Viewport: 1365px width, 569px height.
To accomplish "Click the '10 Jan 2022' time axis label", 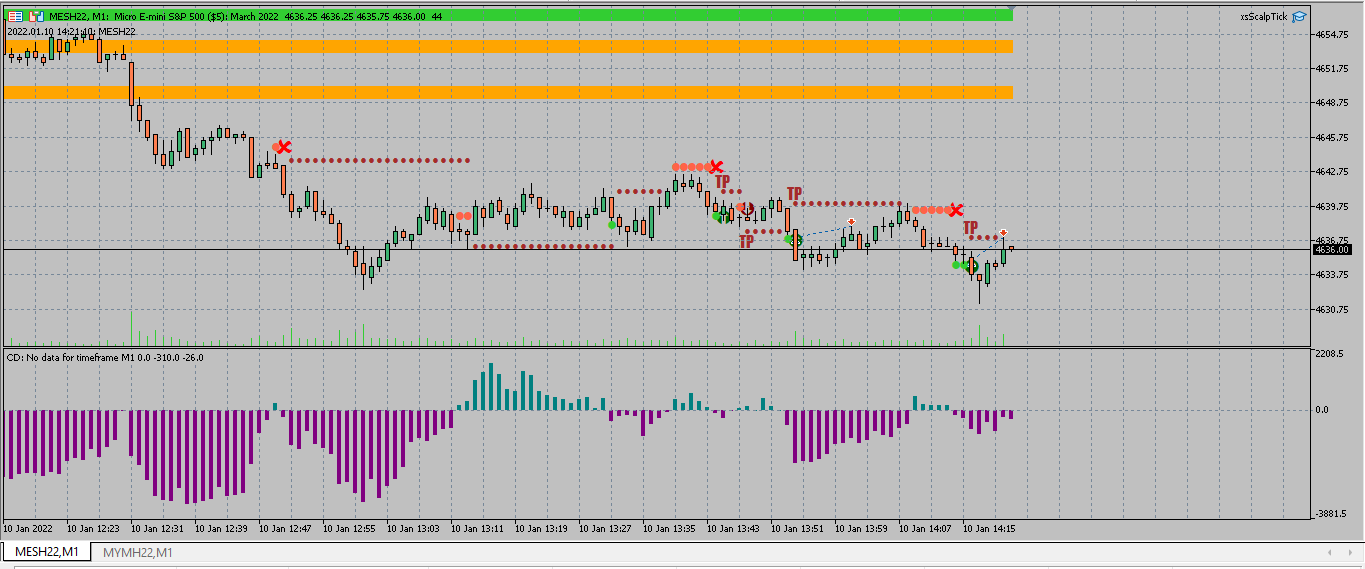I will point(28,528).
